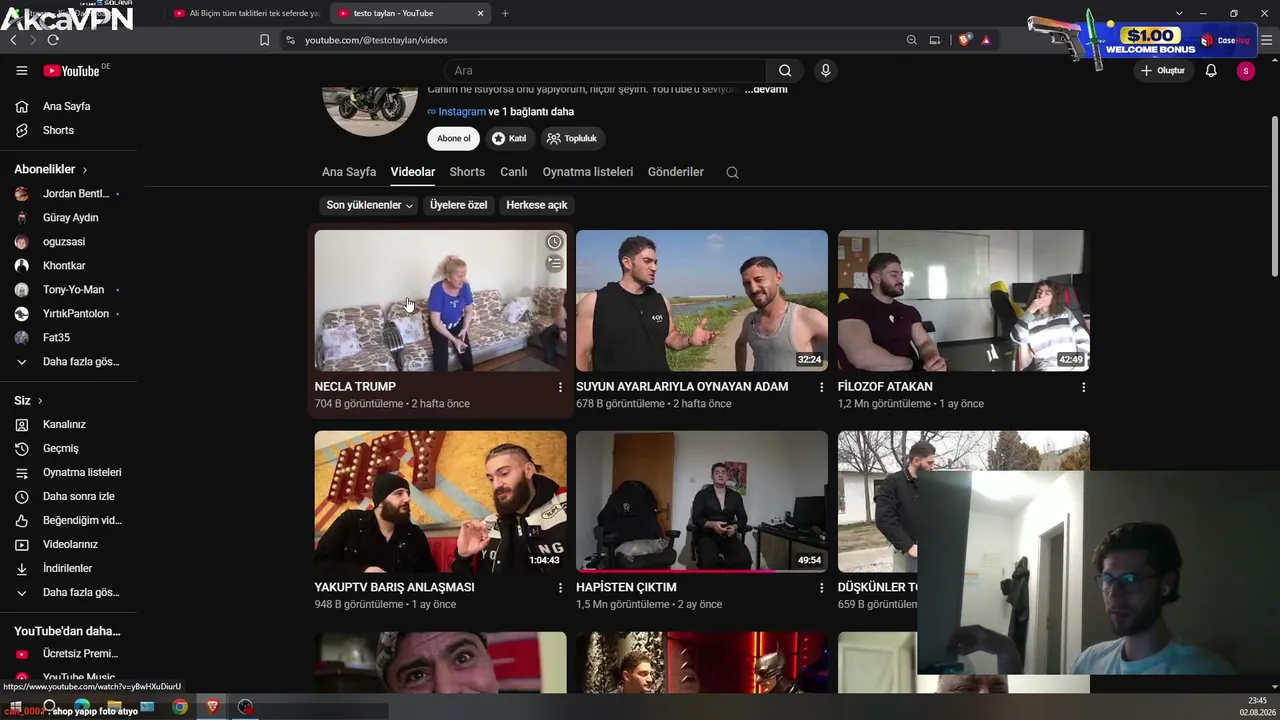1280x720 pixels.
Task: Open OBS Studio from the taskbar
Action: (245, 707)
